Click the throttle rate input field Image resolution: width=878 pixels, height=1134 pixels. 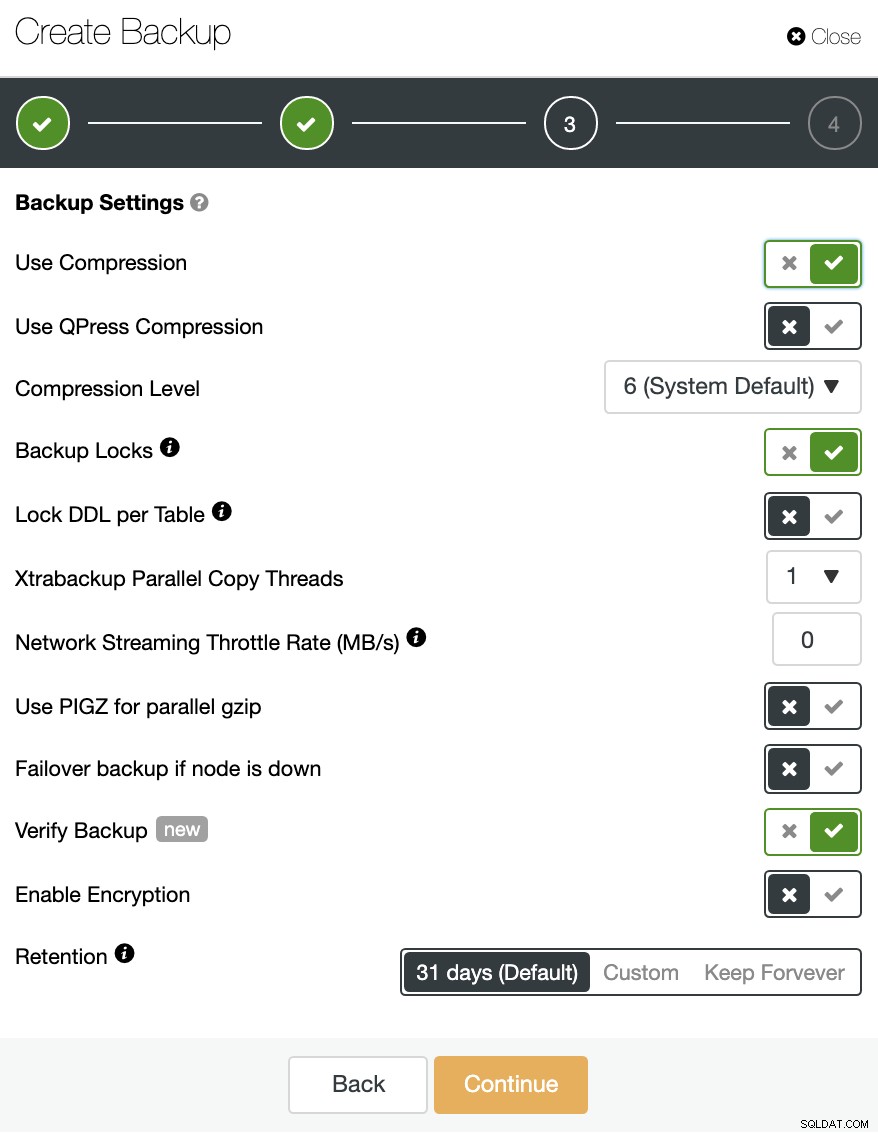pyautogui.click(x=817, y=639)
